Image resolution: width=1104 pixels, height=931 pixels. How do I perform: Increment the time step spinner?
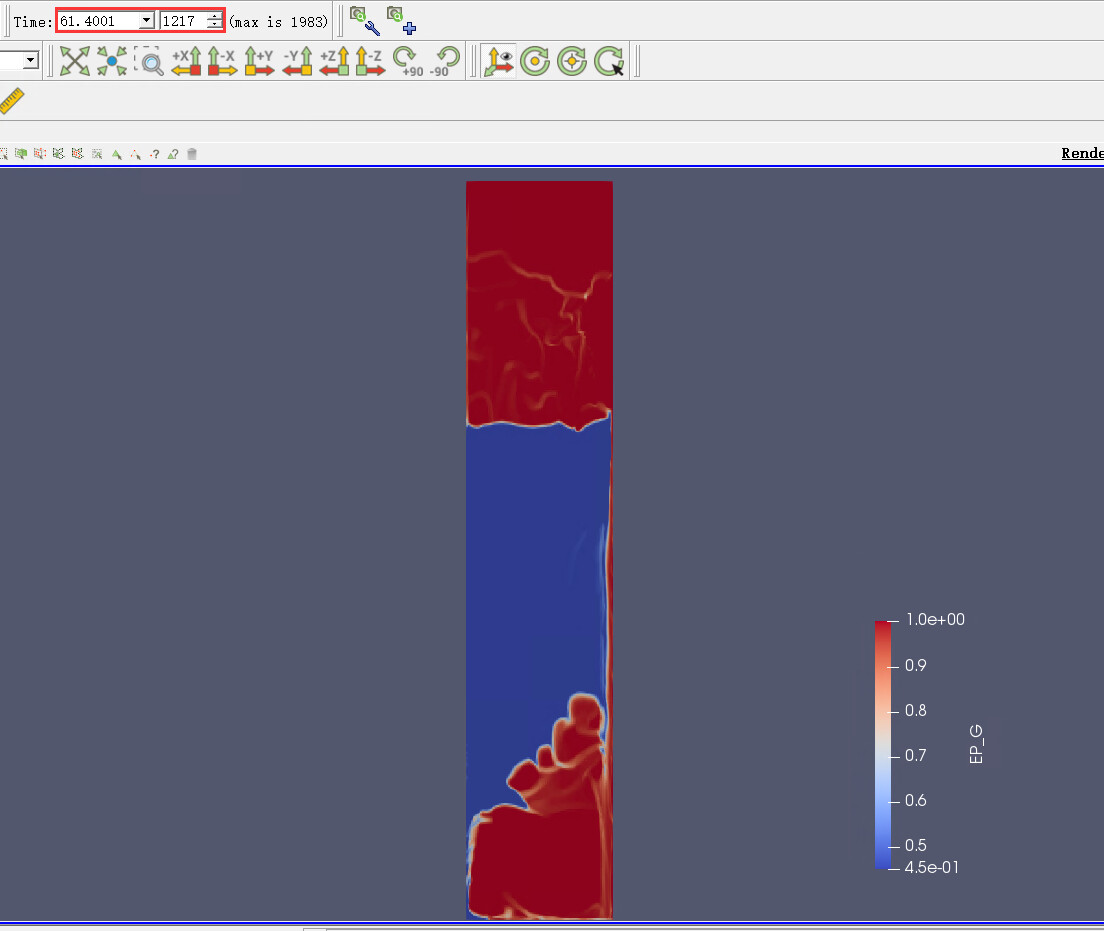point(214,16)
